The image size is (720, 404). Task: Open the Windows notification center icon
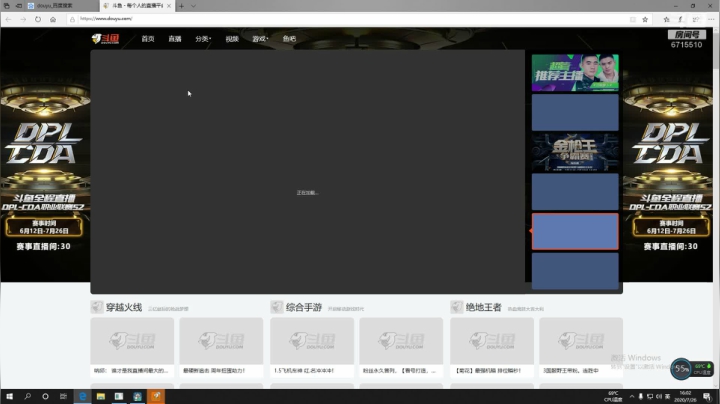[x=707, y=397]
